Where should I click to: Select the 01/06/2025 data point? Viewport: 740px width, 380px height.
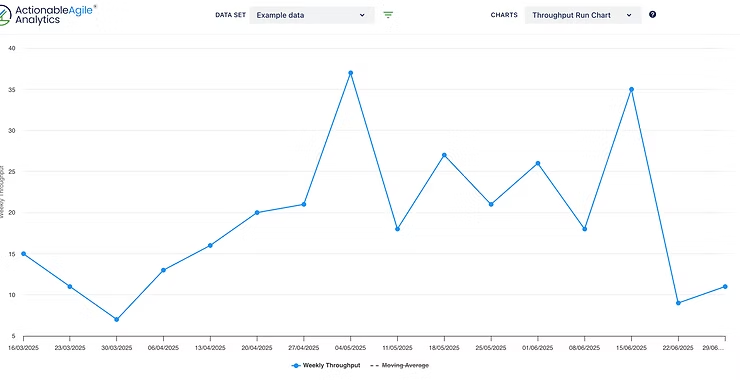[538, 163]
